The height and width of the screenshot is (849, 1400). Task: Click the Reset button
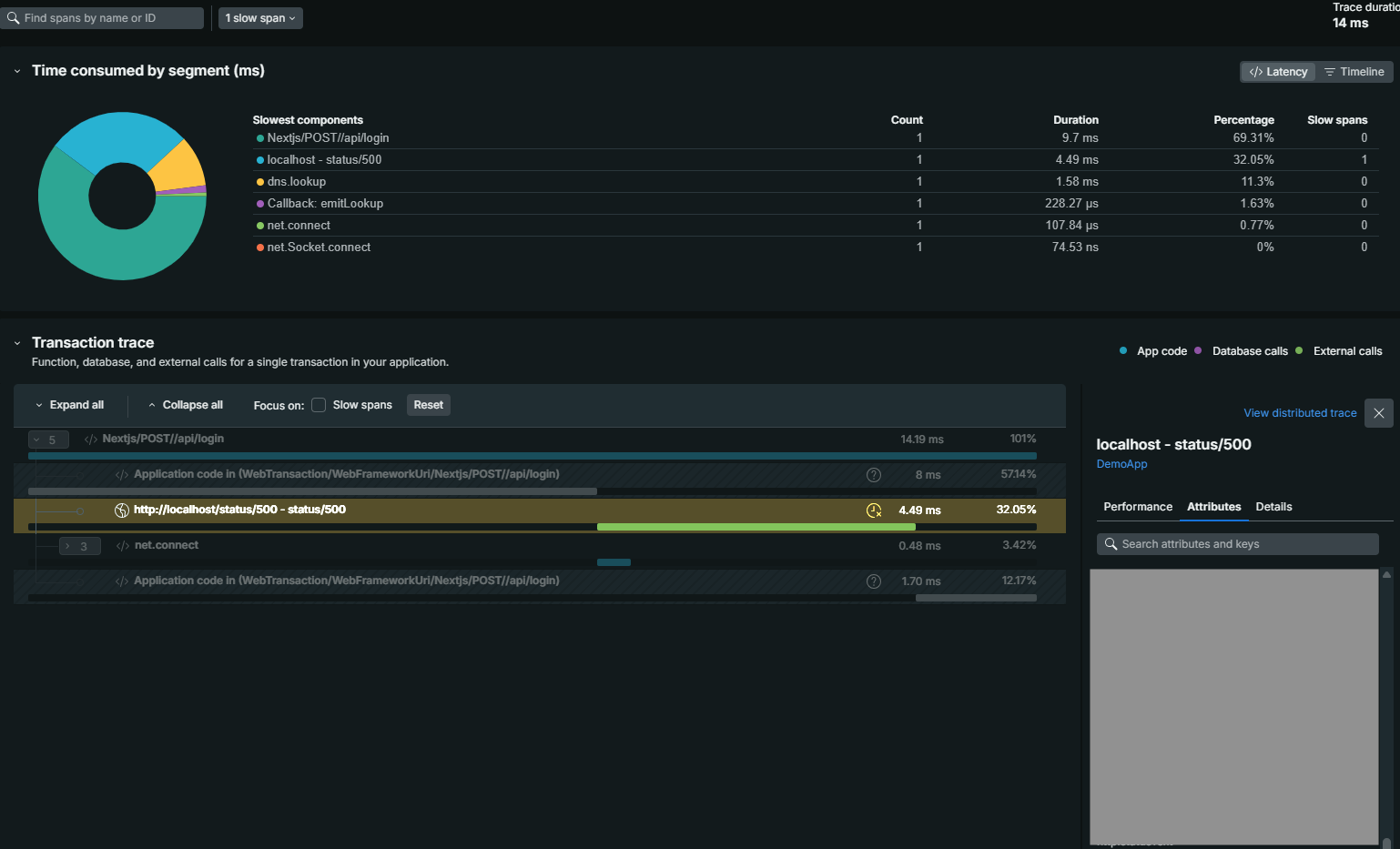click(x=429, y=405)
